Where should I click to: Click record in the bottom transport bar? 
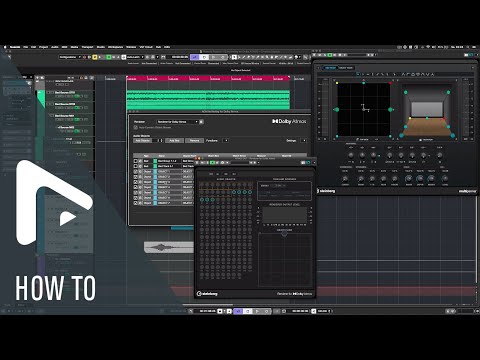[x=266, y=311]
